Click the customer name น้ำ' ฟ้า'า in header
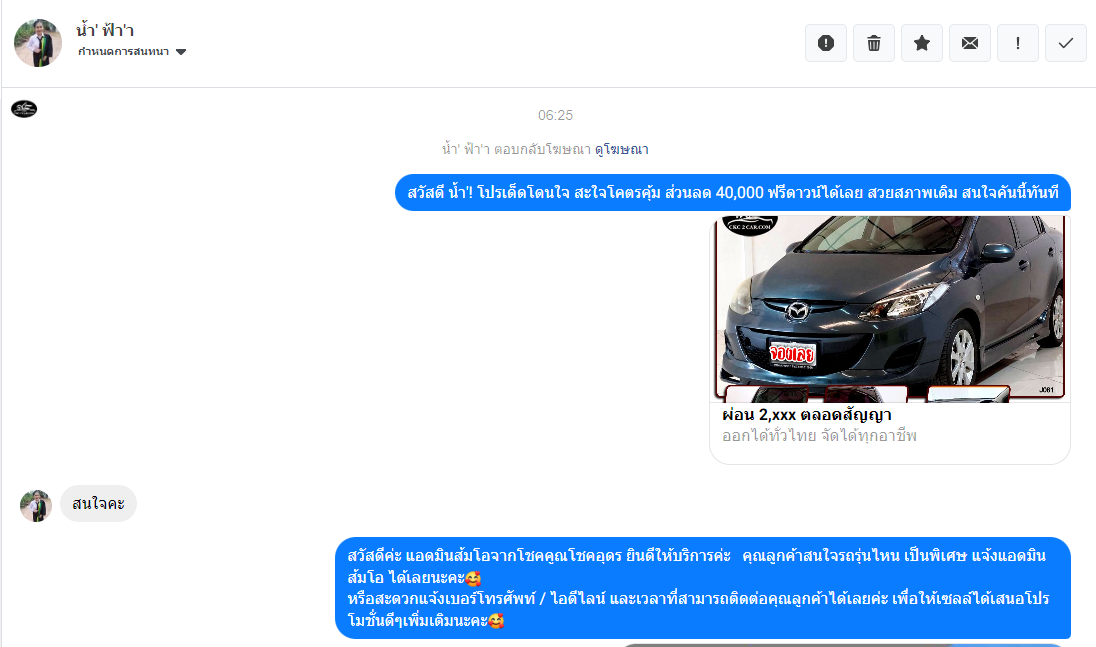Viewport: 1096px width, 647px height. [105, 31]
